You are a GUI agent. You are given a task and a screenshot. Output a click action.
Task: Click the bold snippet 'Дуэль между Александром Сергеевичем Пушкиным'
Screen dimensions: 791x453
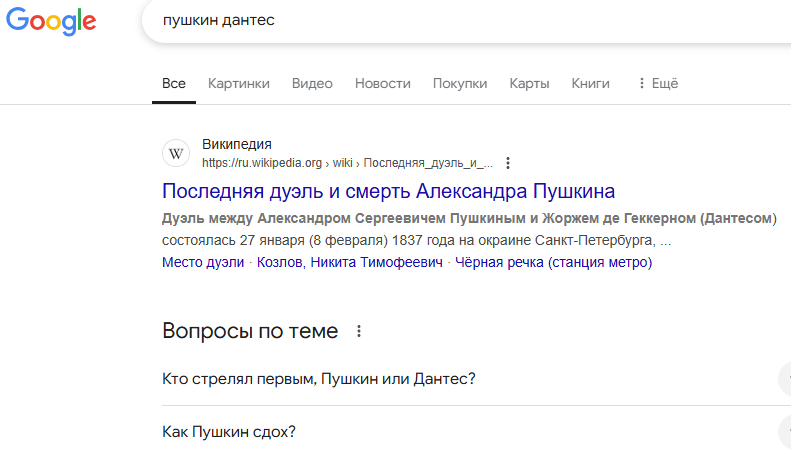tap(344, 218)
